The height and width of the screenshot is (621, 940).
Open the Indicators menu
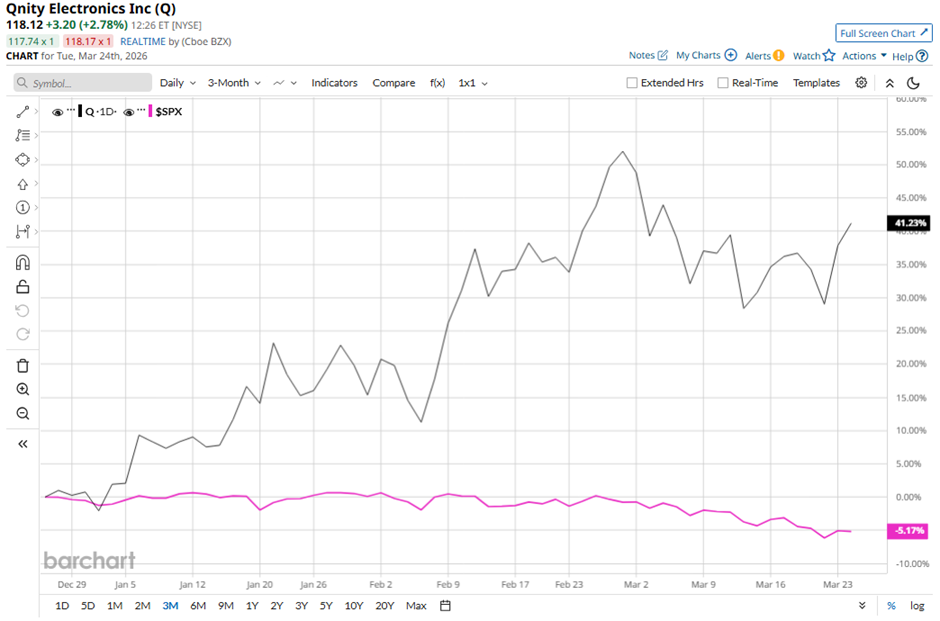click(334, 83)
